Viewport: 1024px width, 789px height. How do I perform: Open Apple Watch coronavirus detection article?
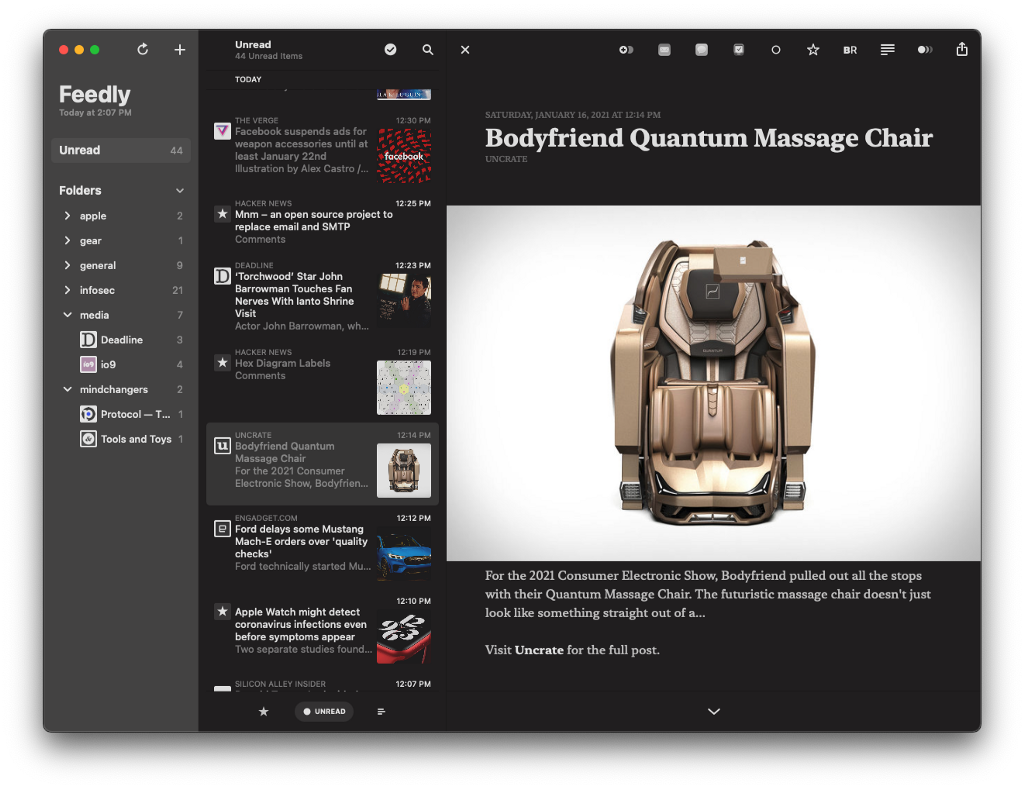point(322,630)
